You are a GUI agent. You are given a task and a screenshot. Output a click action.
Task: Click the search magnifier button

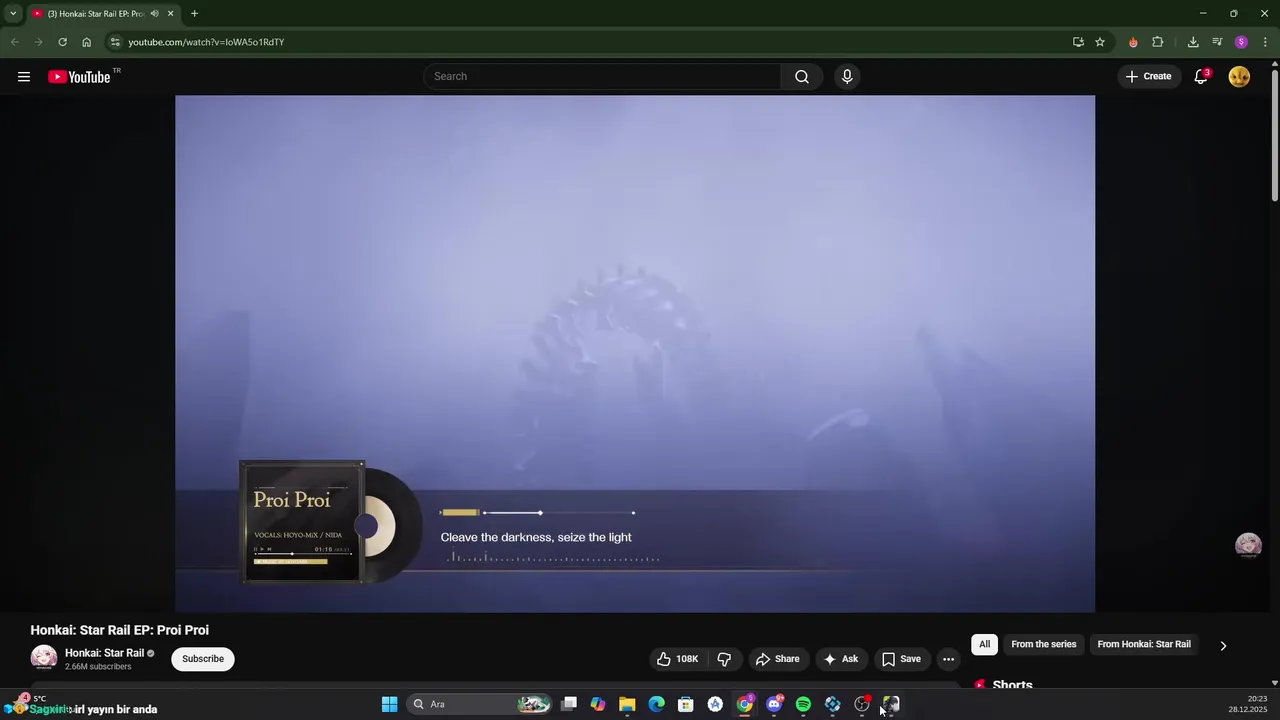[802, 77]
